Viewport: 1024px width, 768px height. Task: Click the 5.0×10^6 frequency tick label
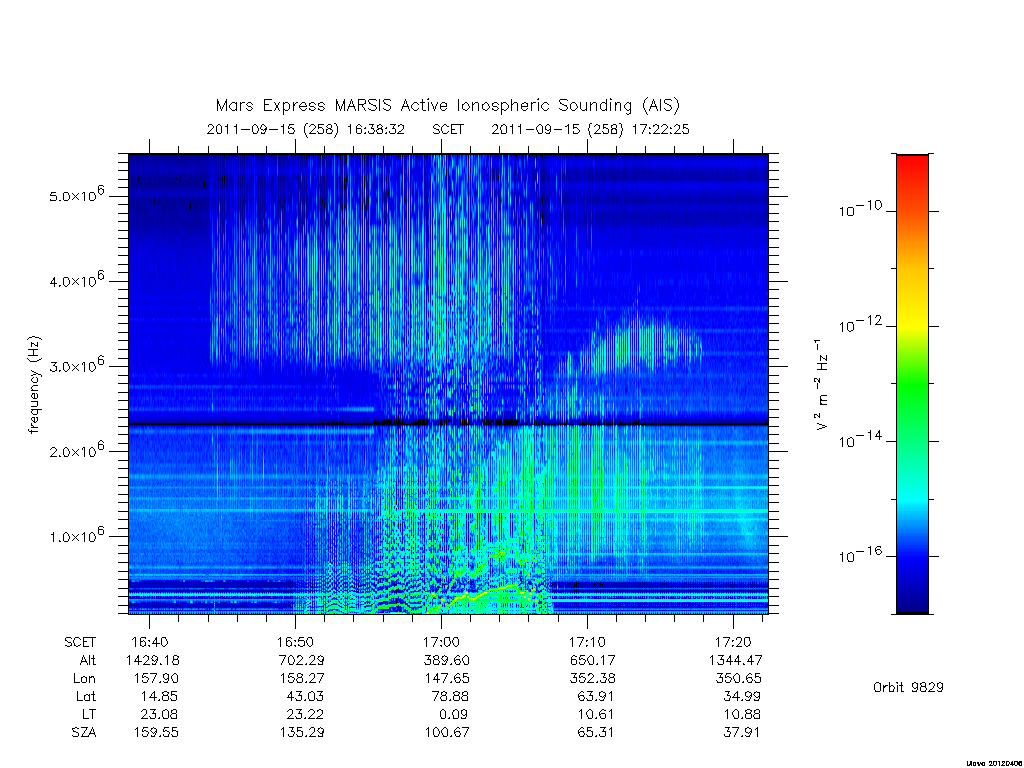[76, 195]
